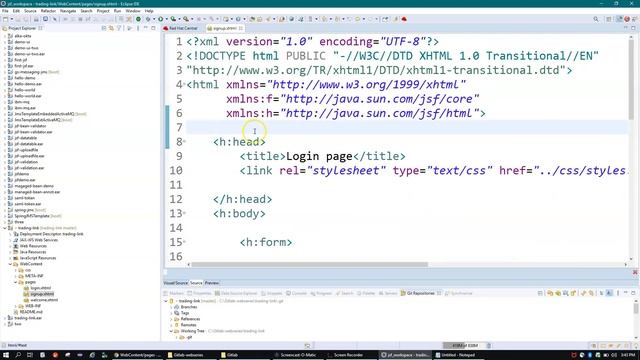
Task: Select signup.xhtml in Project Explorer
Action: click(x=42, y=294)
